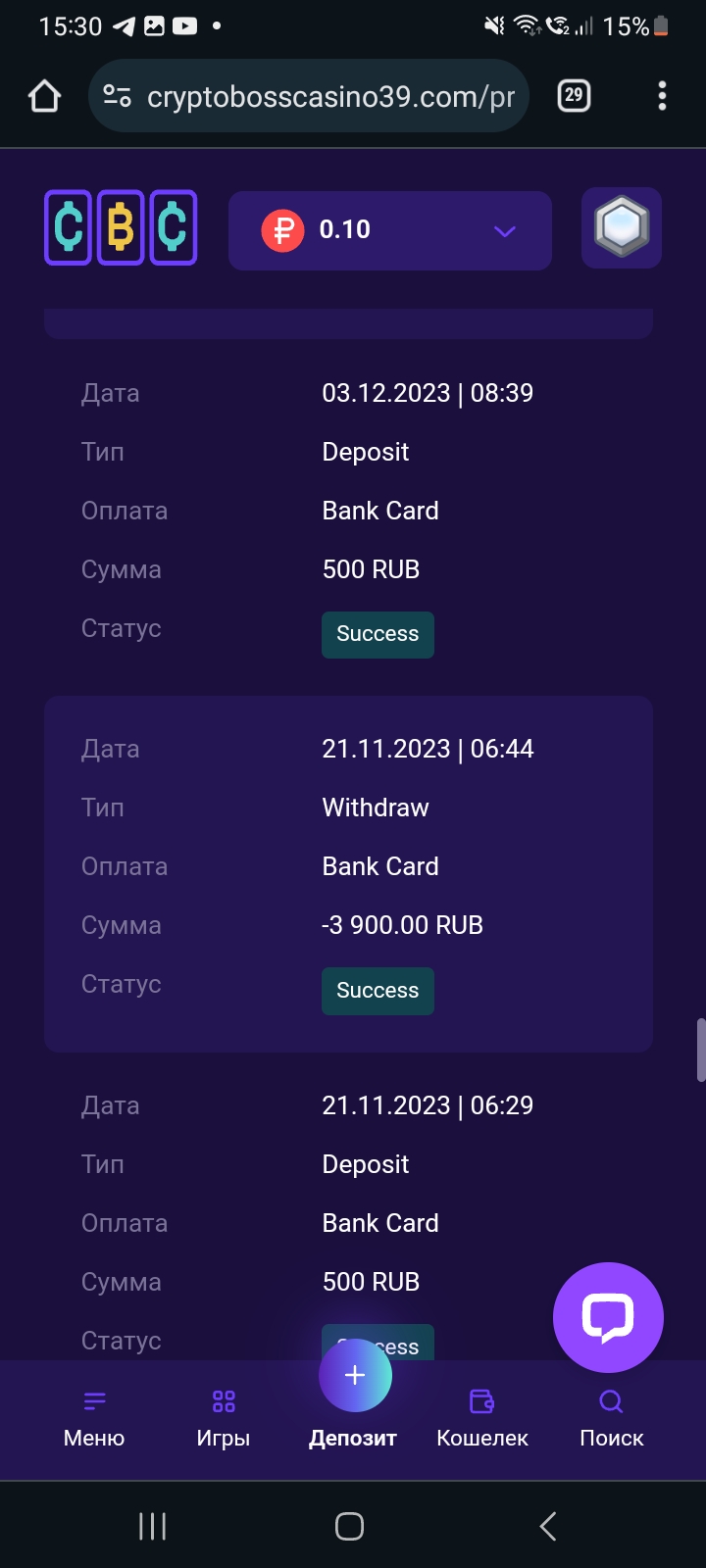Open the Кошелек wallet icon
Screen dimensions: 706x1568
point(482,1401)
